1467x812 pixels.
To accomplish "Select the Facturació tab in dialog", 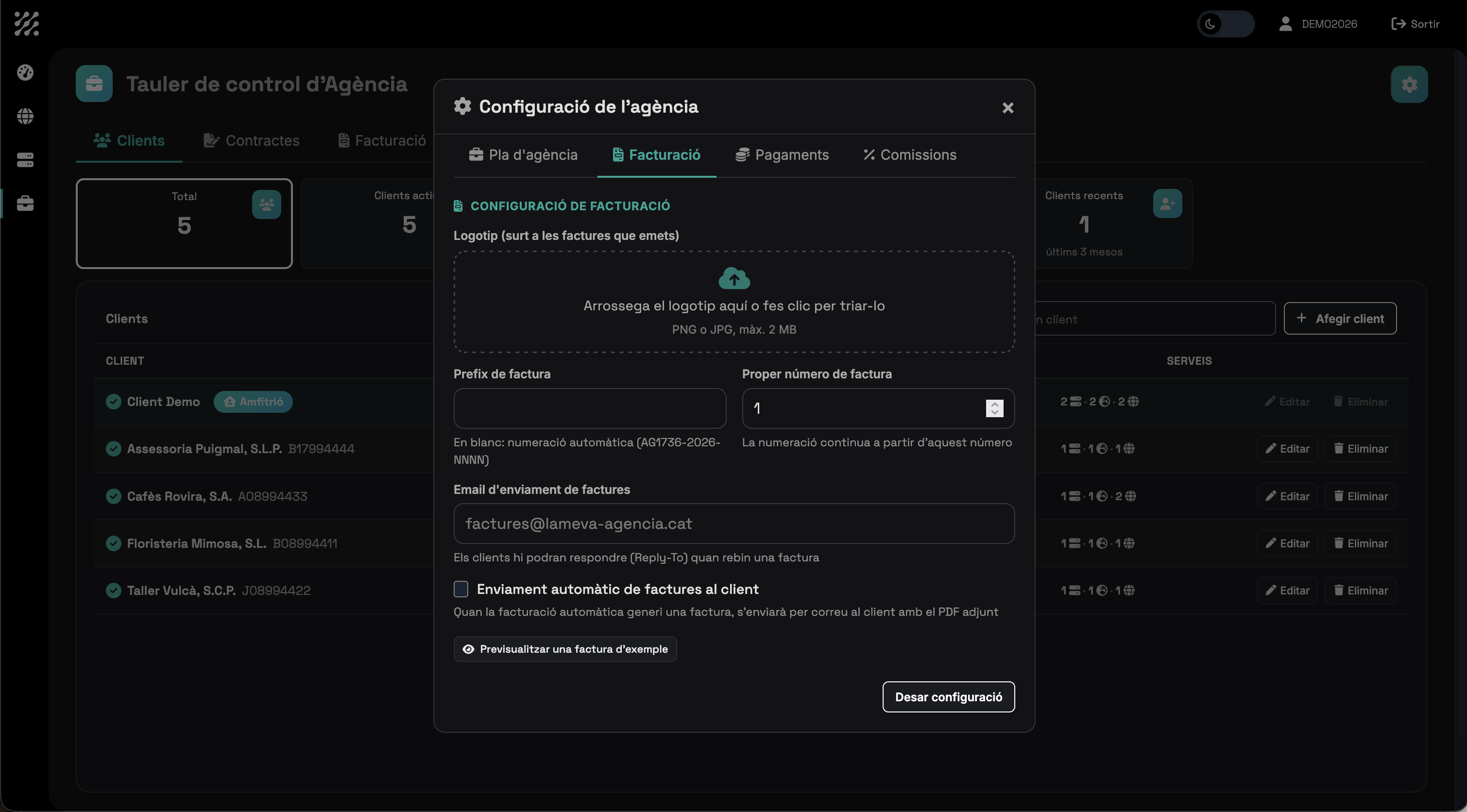I will (656, 155).
